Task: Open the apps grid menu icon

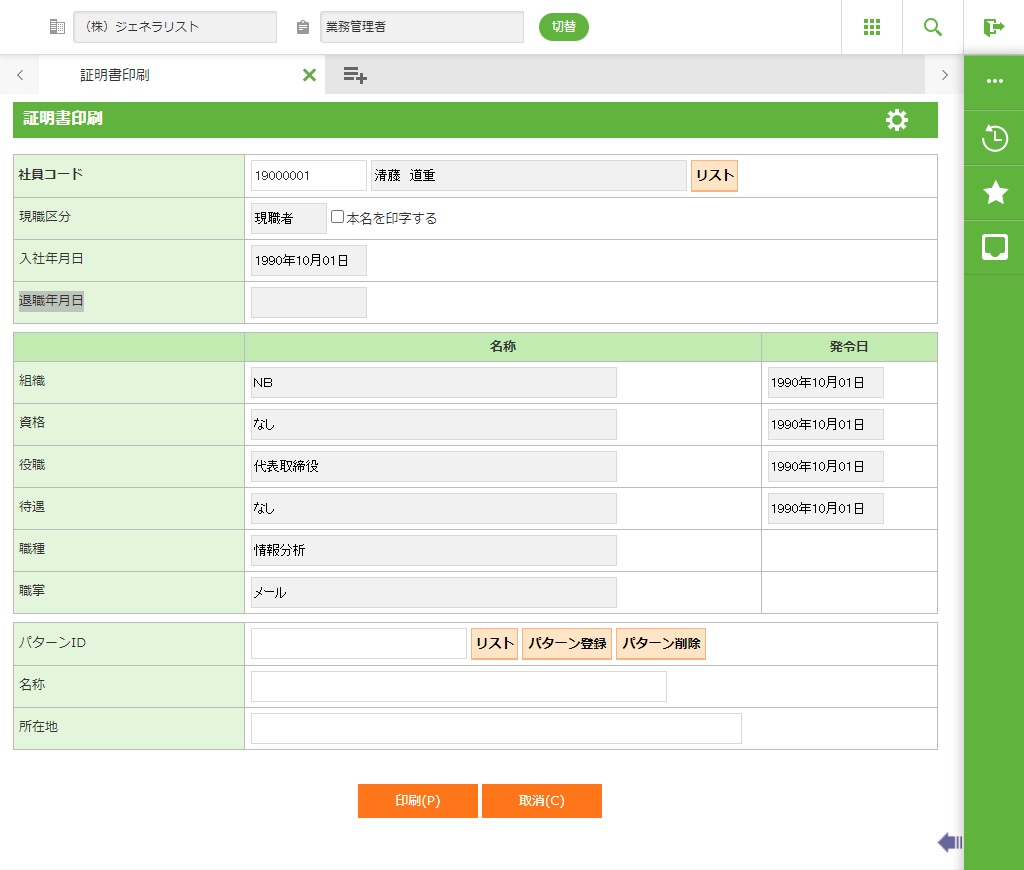Action: pos(871,27)
